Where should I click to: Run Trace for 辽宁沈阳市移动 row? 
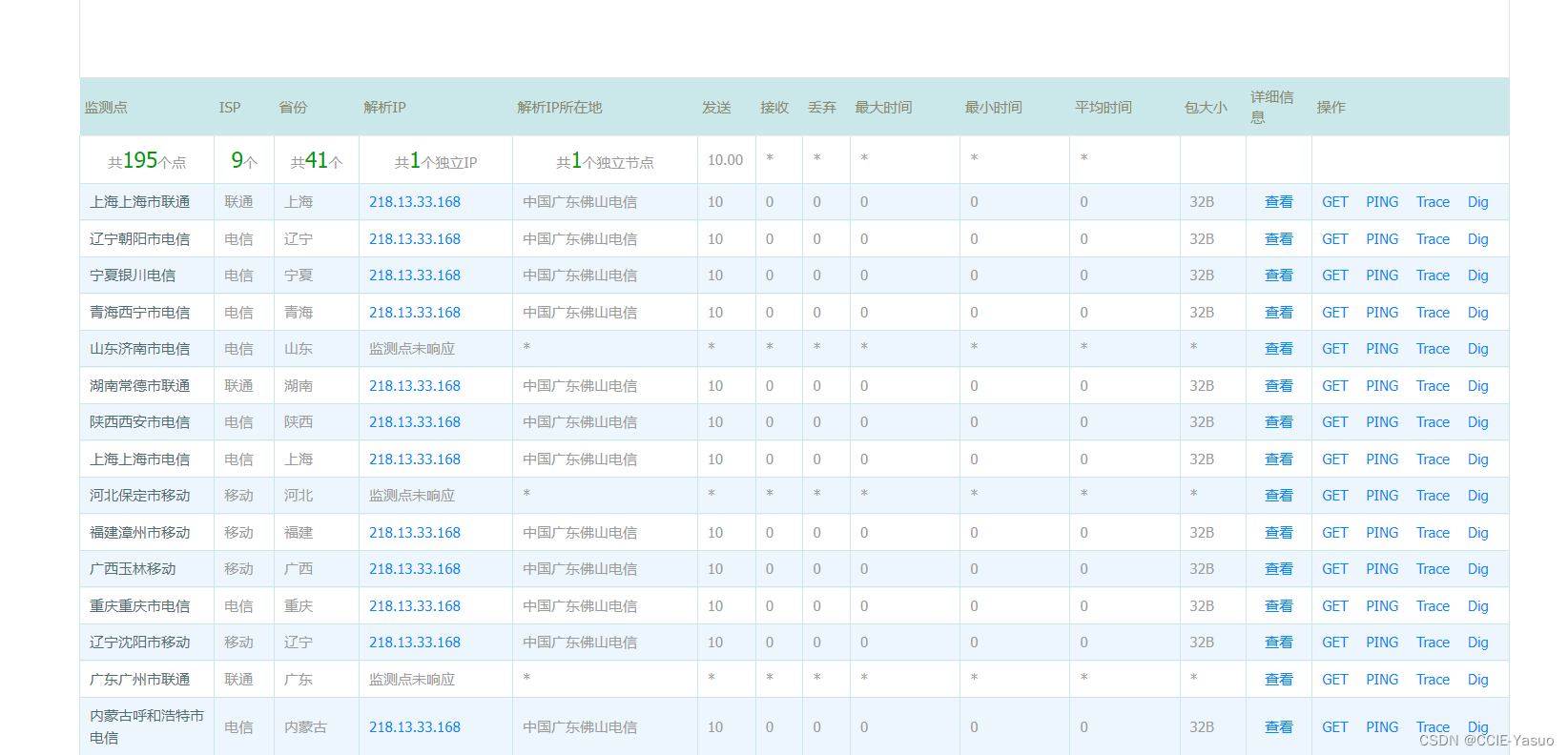point(1433,643)
